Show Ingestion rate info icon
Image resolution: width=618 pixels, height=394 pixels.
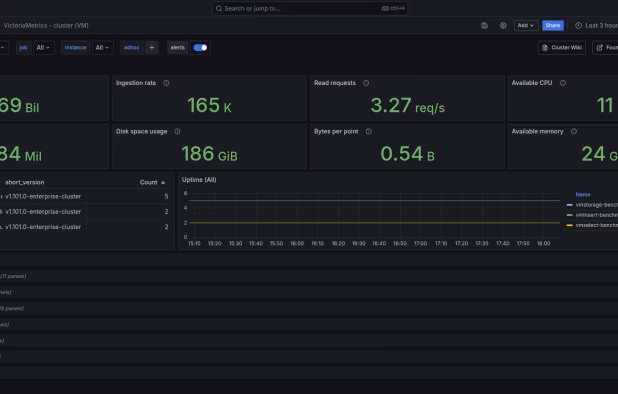click(x=166, y=83)
